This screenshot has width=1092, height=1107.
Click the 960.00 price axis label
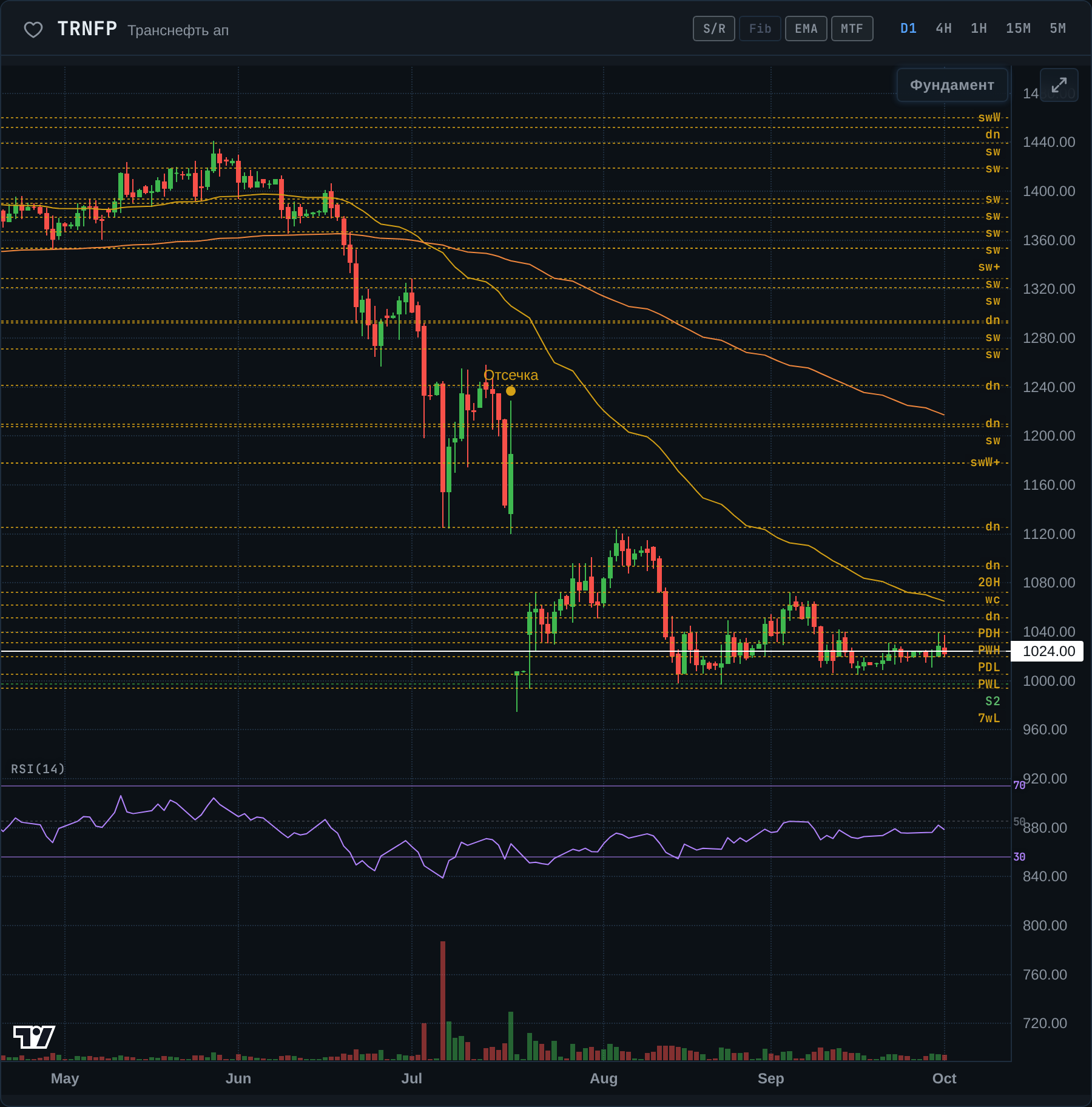[1045, 730]
